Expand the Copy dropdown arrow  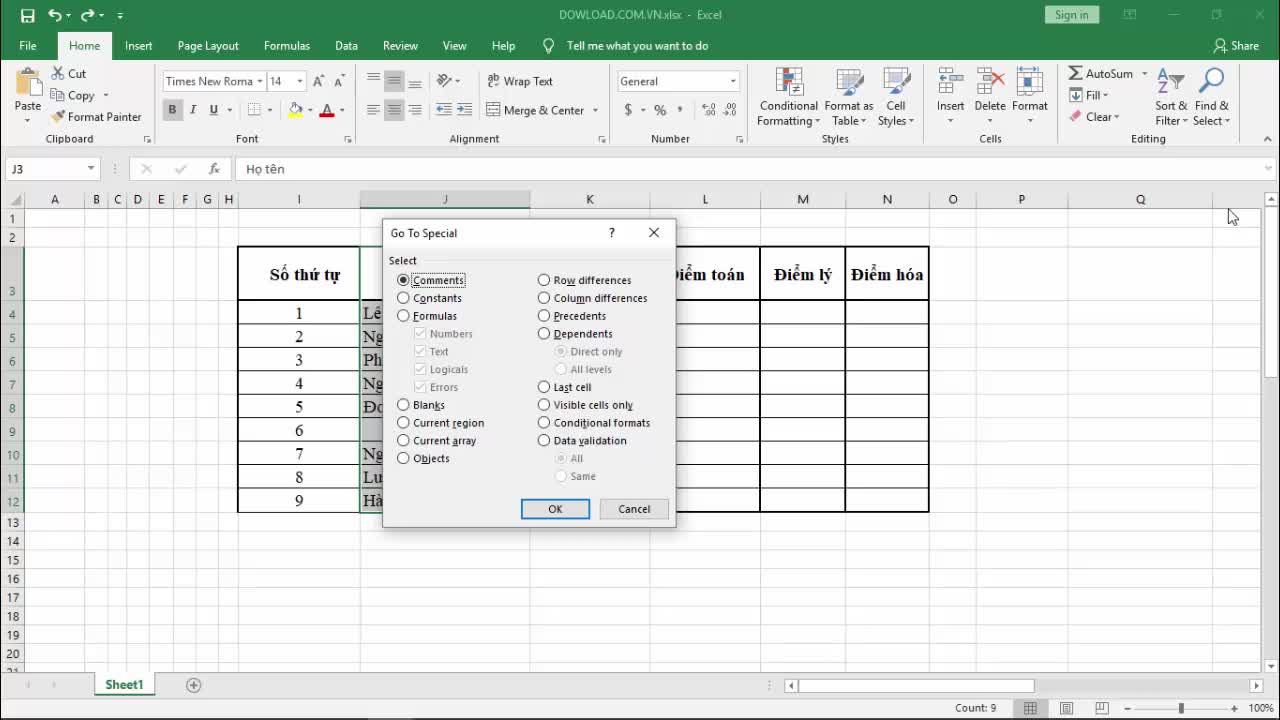pos(105,96)
